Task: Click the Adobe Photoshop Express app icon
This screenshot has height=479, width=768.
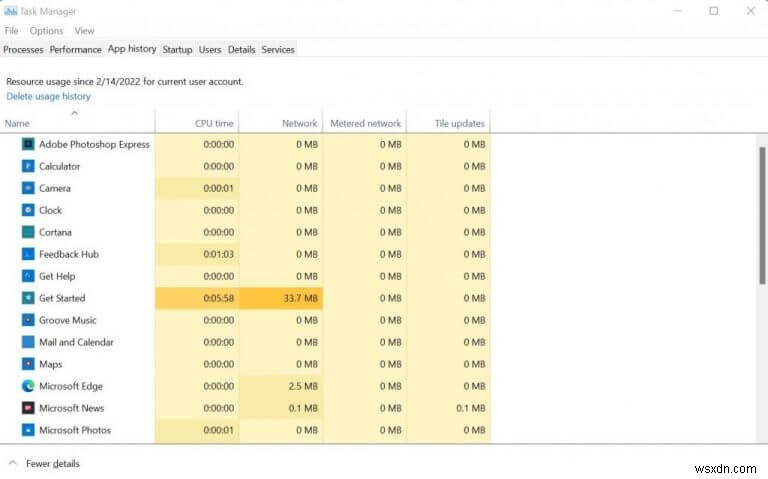Action: [x=28, y=144]
